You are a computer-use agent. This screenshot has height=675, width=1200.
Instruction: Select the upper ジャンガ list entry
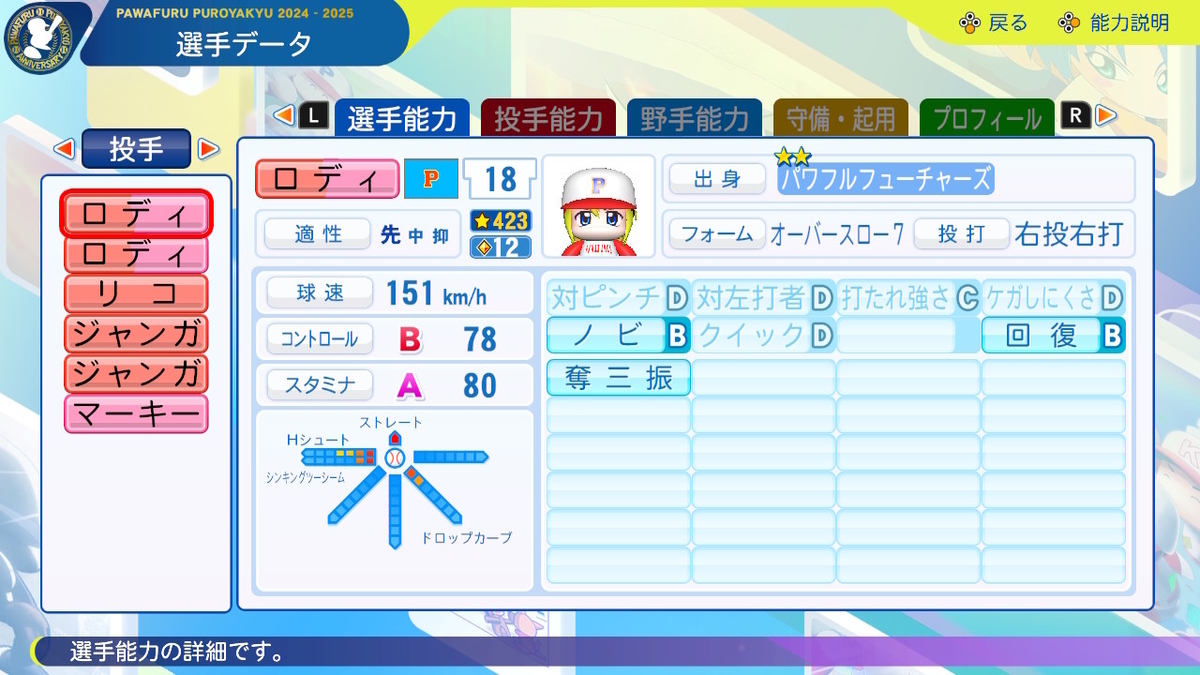(x=136, y=333)
